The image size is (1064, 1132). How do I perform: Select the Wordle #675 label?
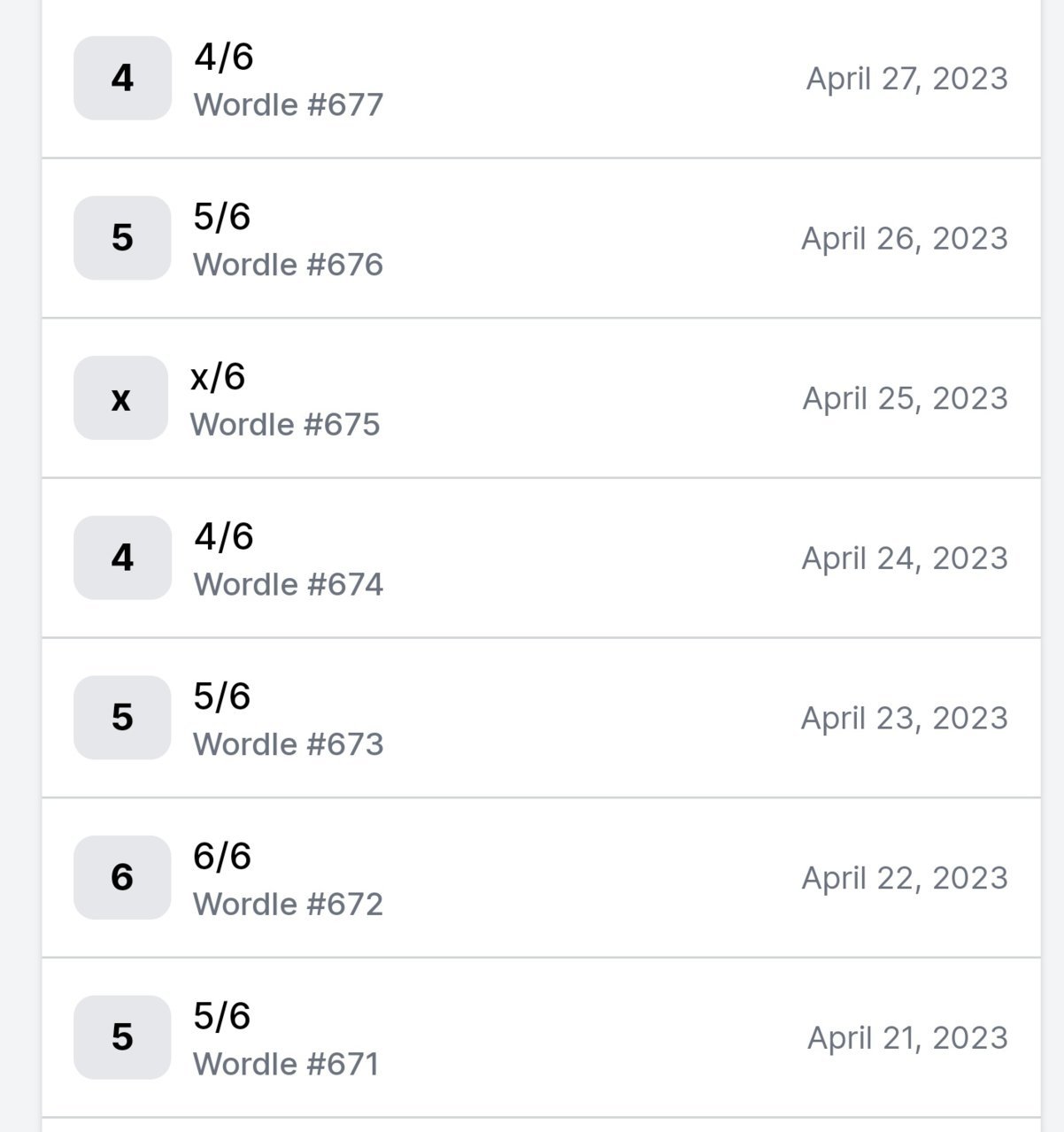285,425
